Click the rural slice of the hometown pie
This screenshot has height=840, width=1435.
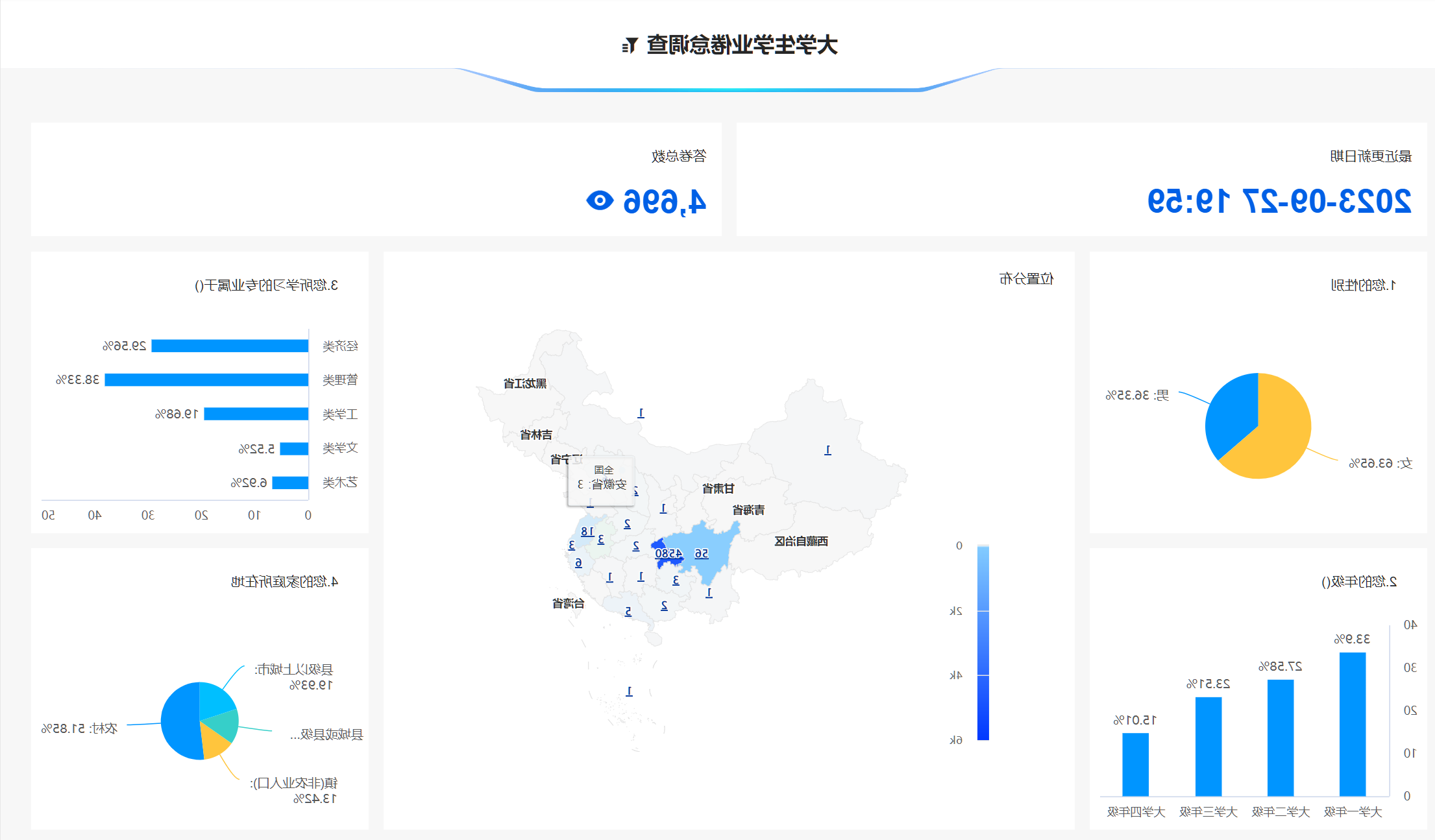pos(178,721)
